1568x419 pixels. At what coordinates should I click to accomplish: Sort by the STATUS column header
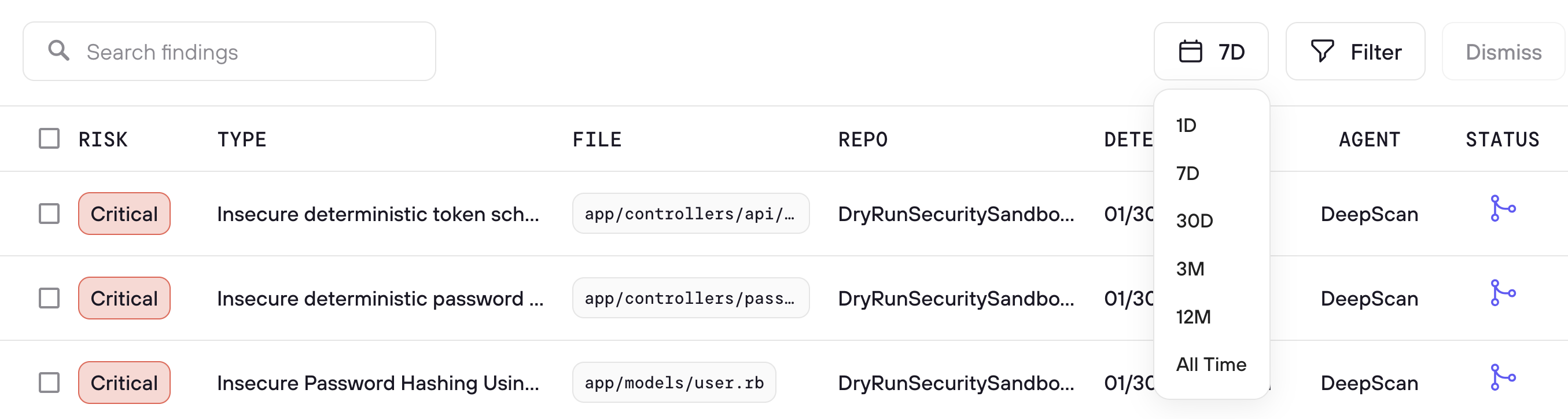coord(1502,139)
